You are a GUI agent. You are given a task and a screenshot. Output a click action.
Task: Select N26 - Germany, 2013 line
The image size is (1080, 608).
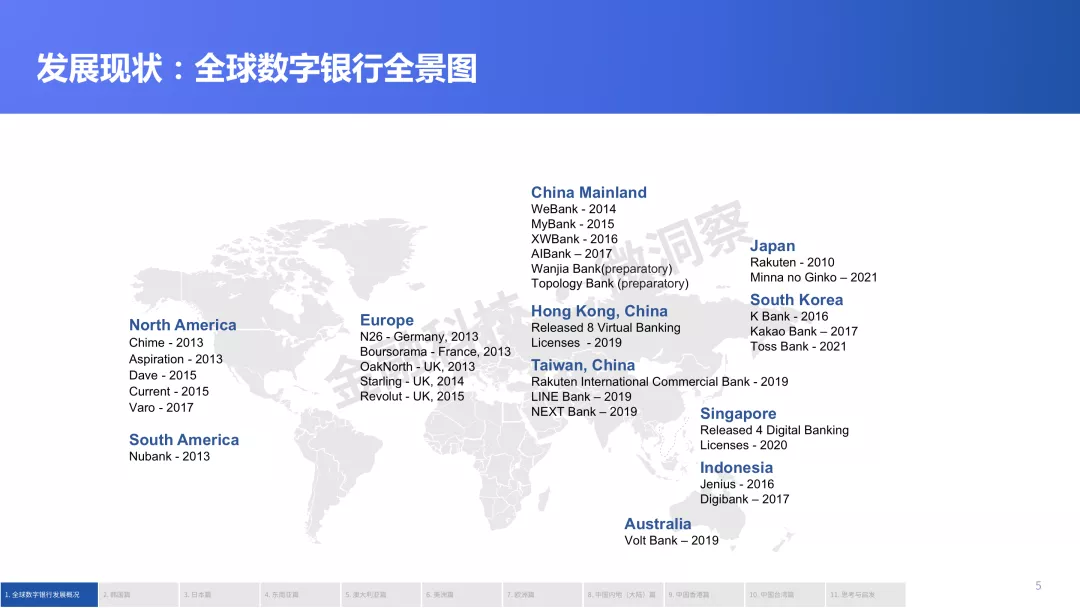pyautogui.click(x=419, y=337)
